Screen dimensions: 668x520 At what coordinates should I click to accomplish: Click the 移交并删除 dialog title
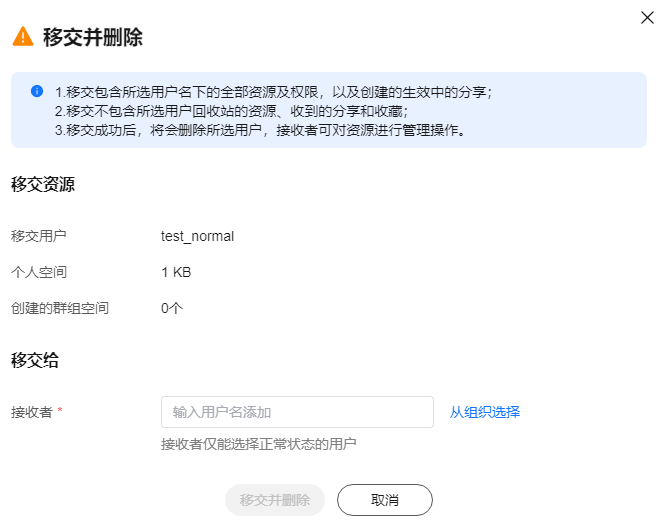click(x=92, y=37)
